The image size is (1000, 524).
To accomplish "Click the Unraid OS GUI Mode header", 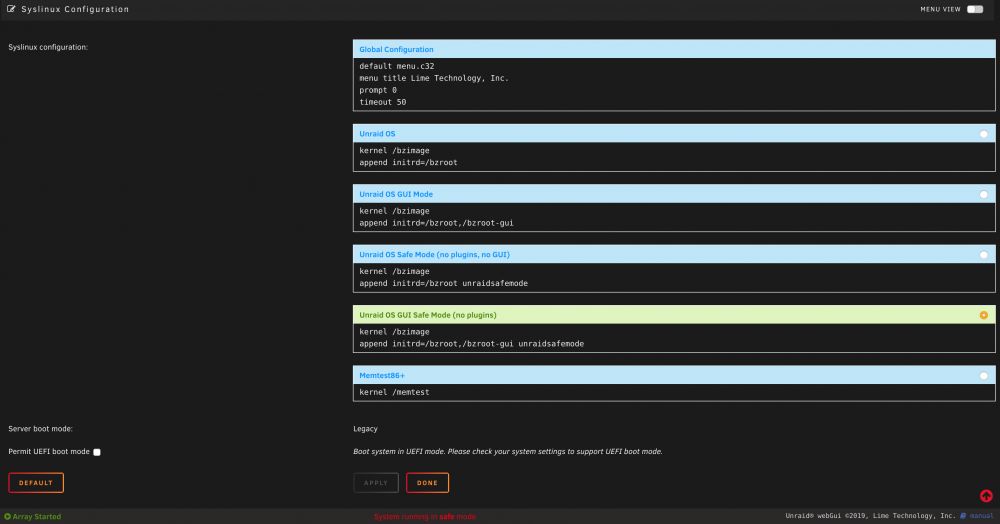I will tap(674, 194).
